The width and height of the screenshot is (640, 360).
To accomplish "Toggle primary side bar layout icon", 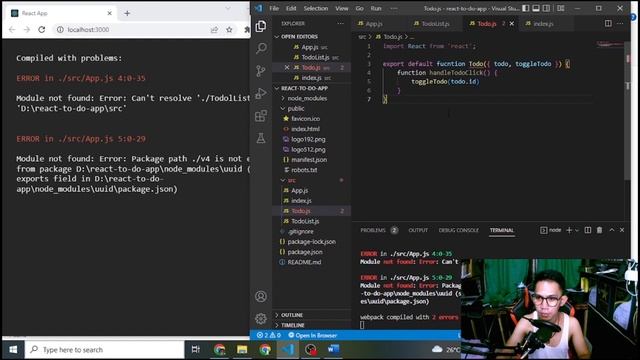I will (526, 8).
